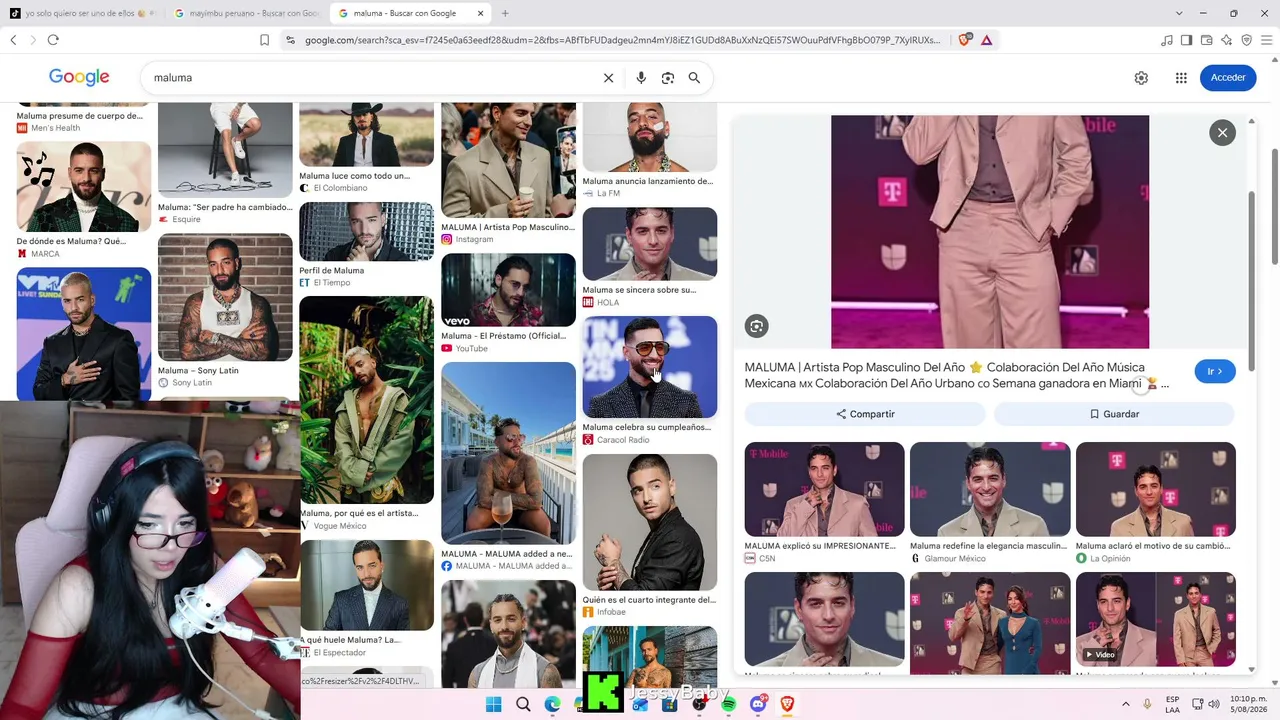The width and height of the screenshot is (1280, 720).
Task: Clear the Google search box with the X
Action: [x=608, y=78]
